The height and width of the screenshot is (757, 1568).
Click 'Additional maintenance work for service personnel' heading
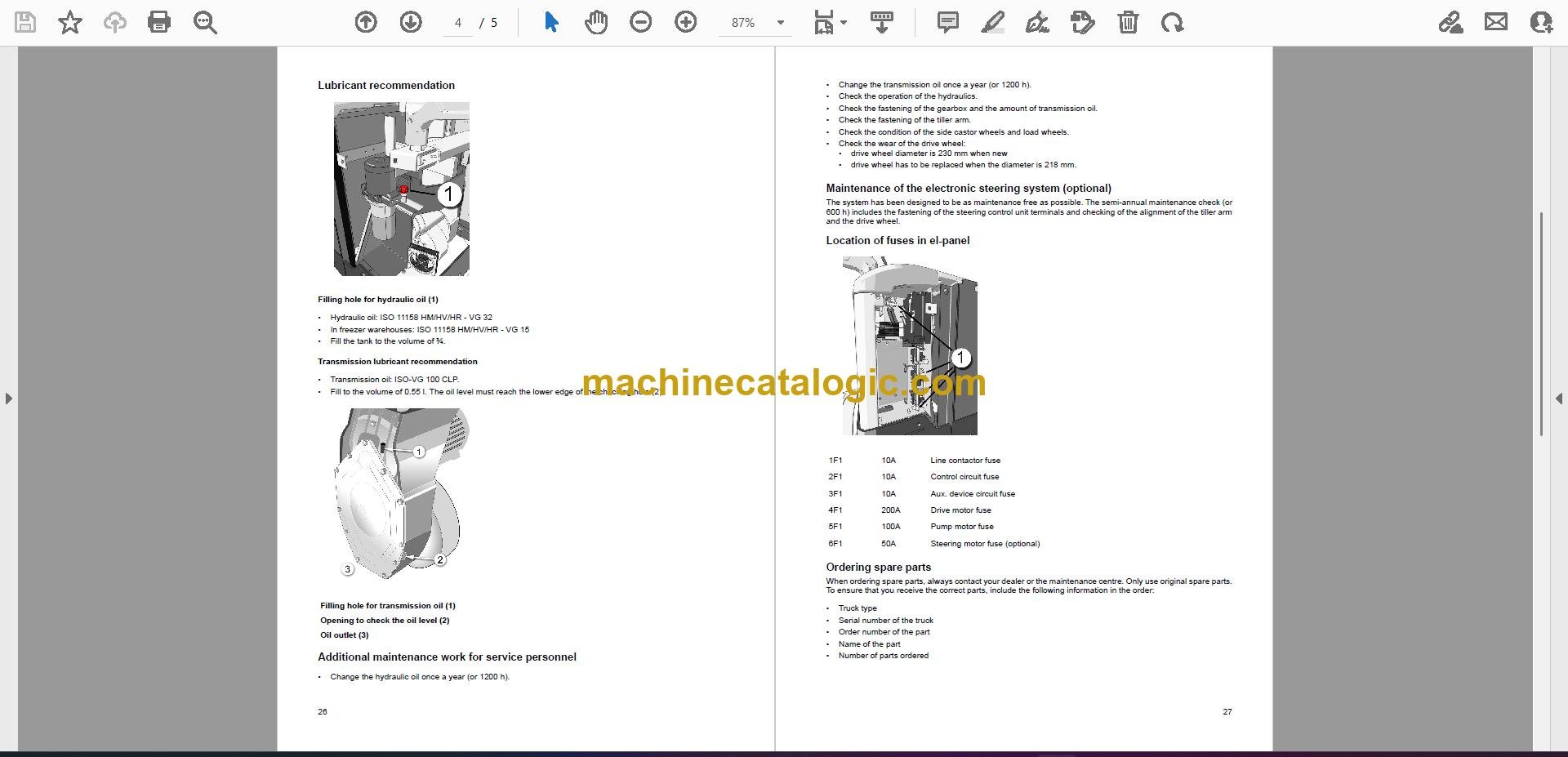point(447,657)
